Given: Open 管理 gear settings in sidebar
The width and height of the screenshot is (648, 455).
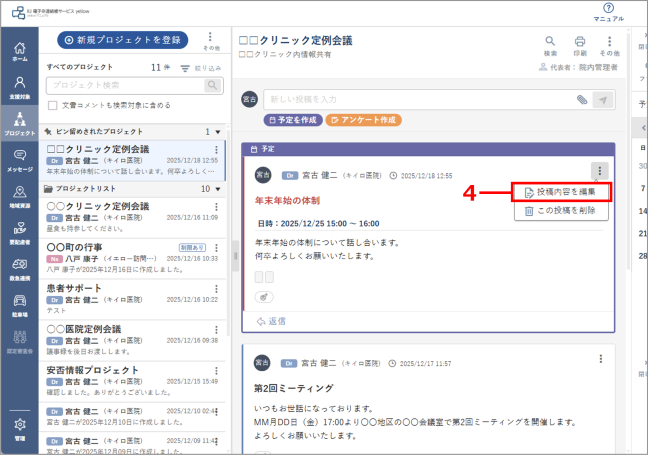Looking at the screenshot, I should tap(19, 429).
